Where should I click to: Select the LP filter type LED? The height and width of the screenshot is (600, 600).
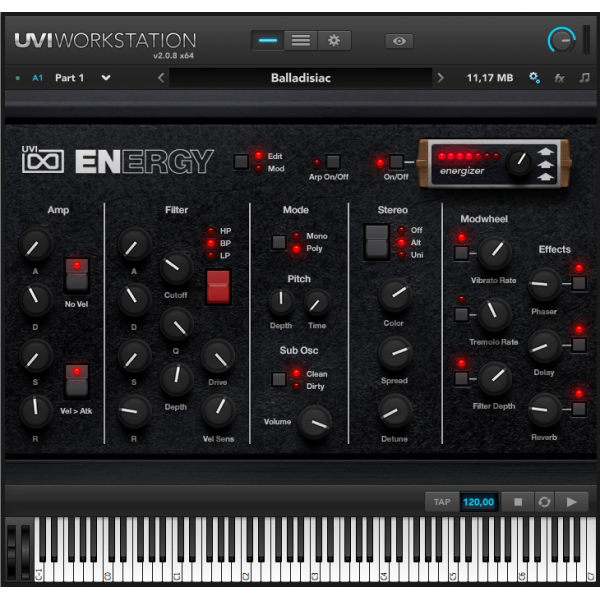(211, 255)
